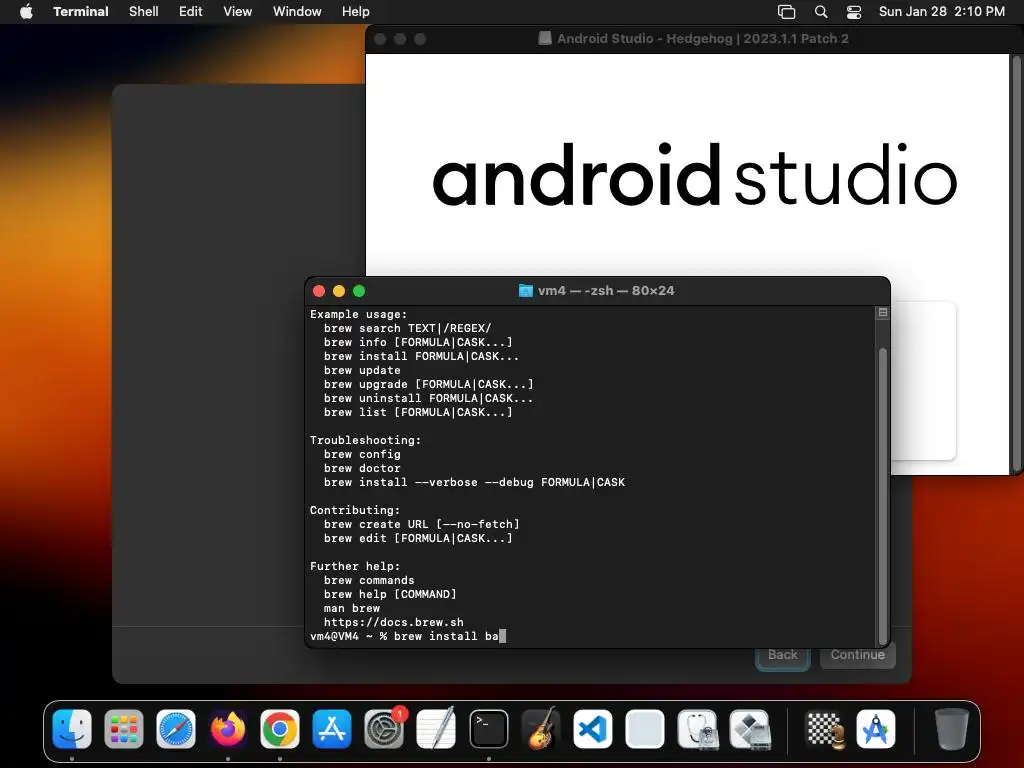Click the Terminal title 'vm4 — -zsh — 80×24'
The height and width of the screenshot is (768, 1024).
point(606,291)
